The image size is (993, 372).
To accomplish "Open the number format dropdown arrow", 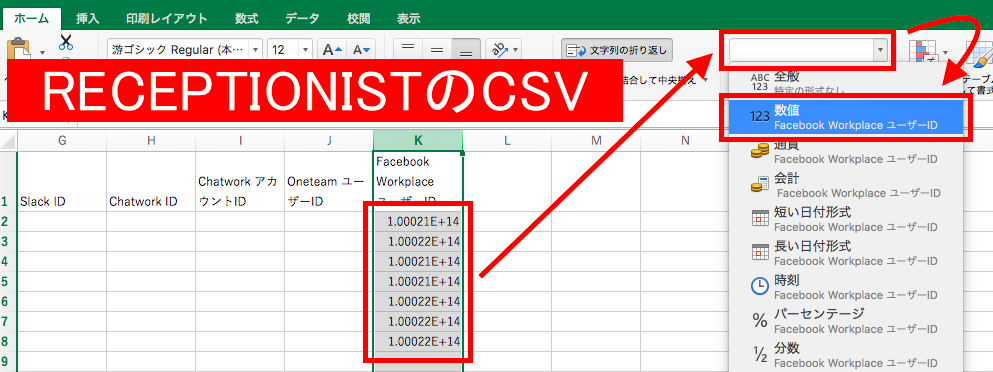I will [879, 49].
